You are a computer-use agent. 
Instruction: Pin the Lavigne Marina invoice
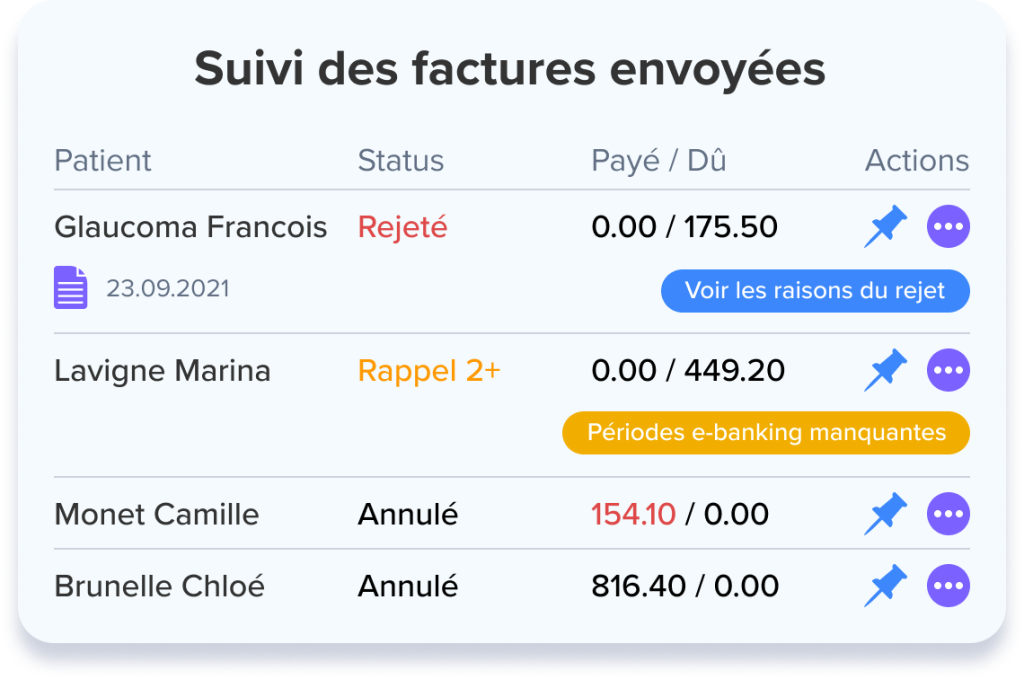[x=885, y=371]
